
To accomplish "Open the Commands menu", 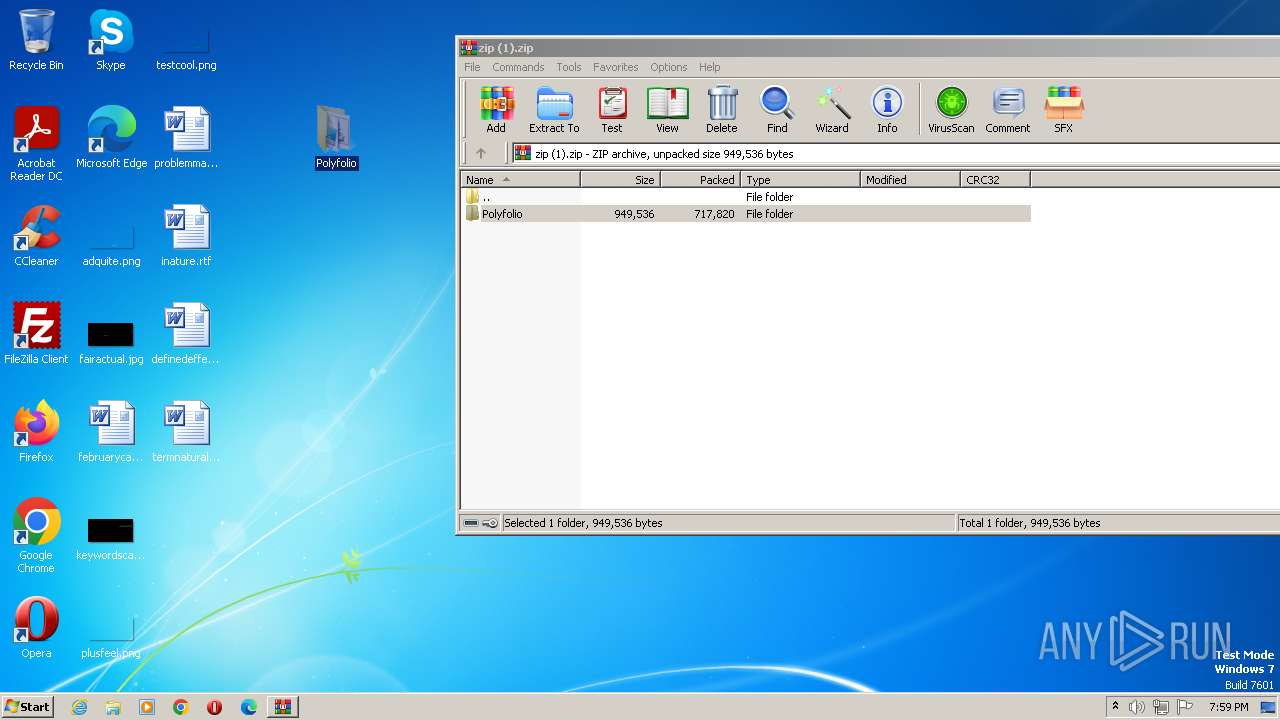I will click(x=518, y=67).
